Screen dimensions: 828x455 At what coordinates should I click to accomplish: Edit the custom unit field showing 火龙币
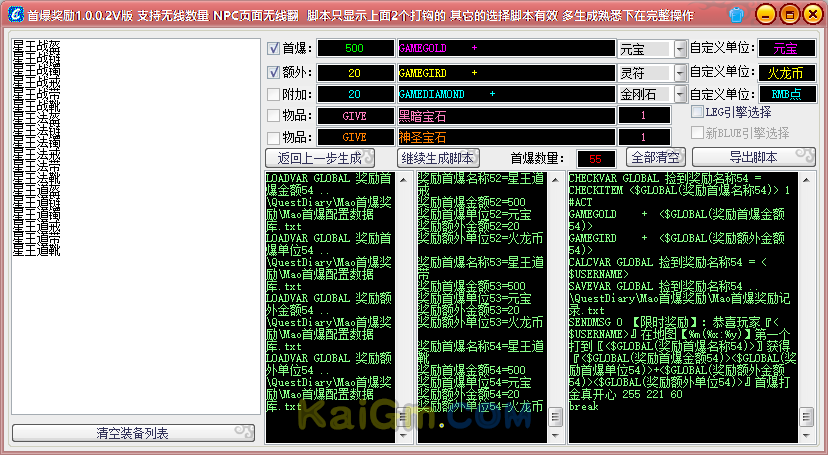(785, 72)
